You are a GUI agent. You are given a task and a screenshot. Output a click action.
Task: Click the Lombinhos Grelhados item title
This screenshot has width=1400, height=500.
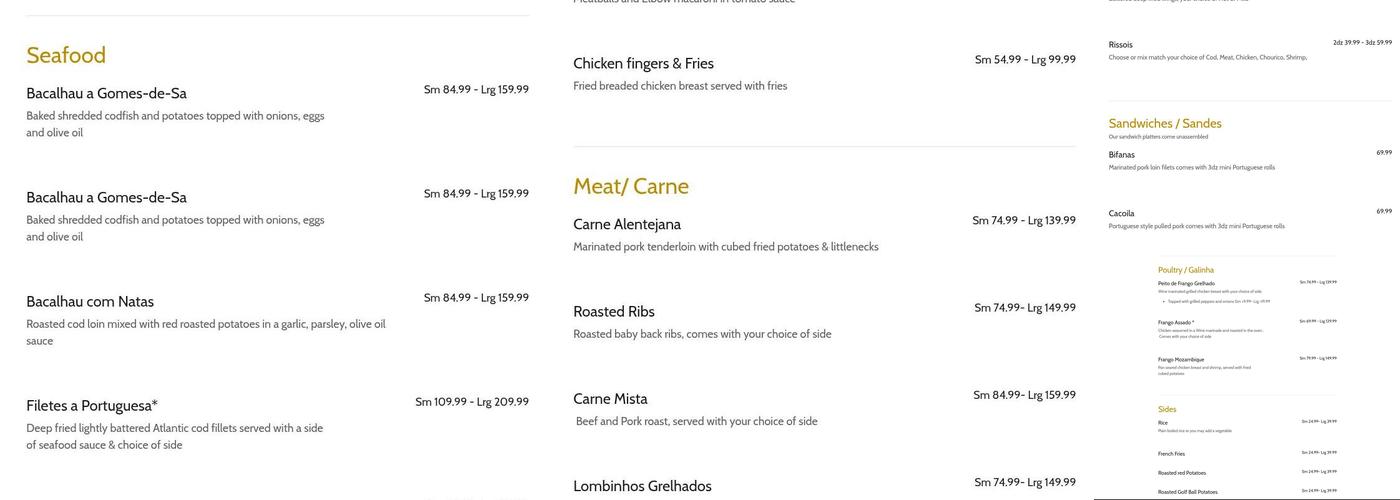(x=642, y=487)
